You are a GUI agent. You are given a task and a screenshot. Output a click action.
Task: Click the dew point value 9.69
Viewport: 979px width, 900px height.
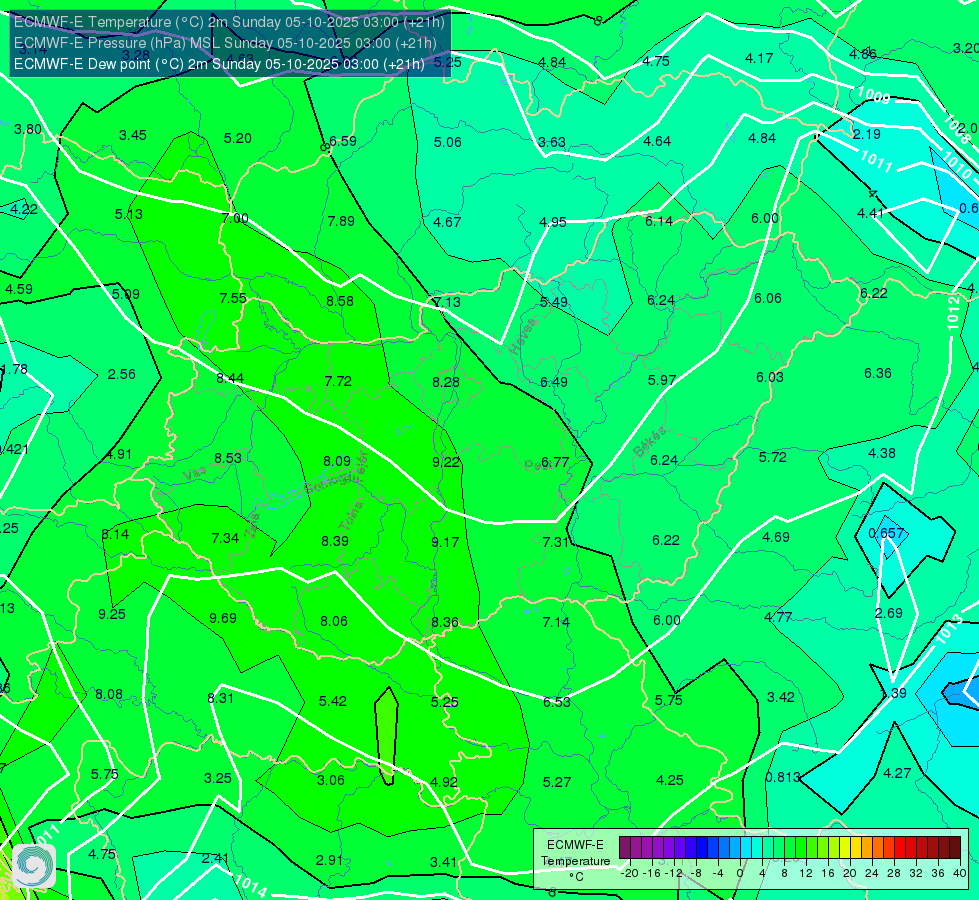pyautogui.click(x=223, y=618)
